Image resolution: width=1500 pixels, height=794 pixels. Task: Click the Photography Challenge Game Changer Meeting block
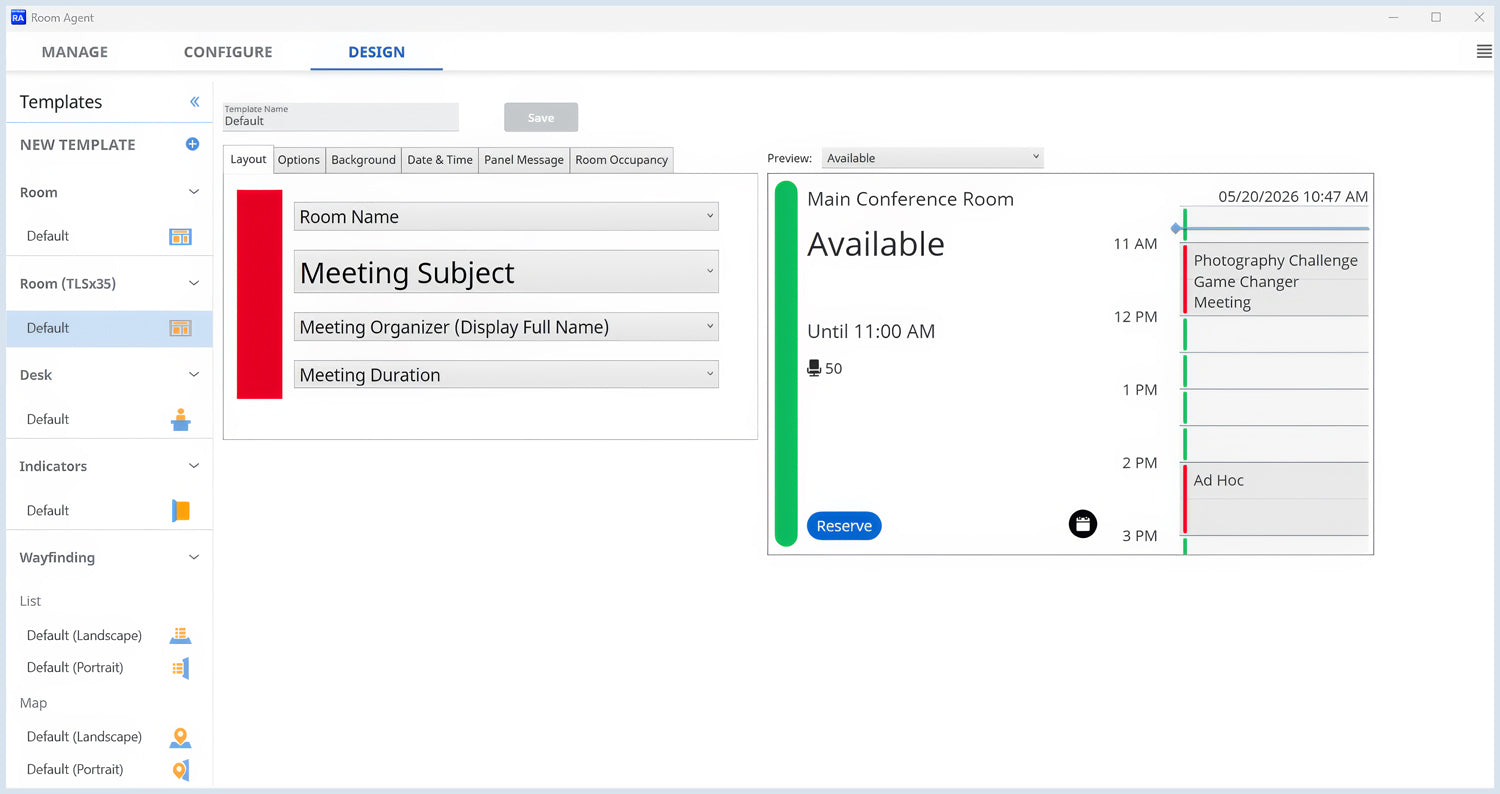pyautogui.click(x=1275, y=279)
